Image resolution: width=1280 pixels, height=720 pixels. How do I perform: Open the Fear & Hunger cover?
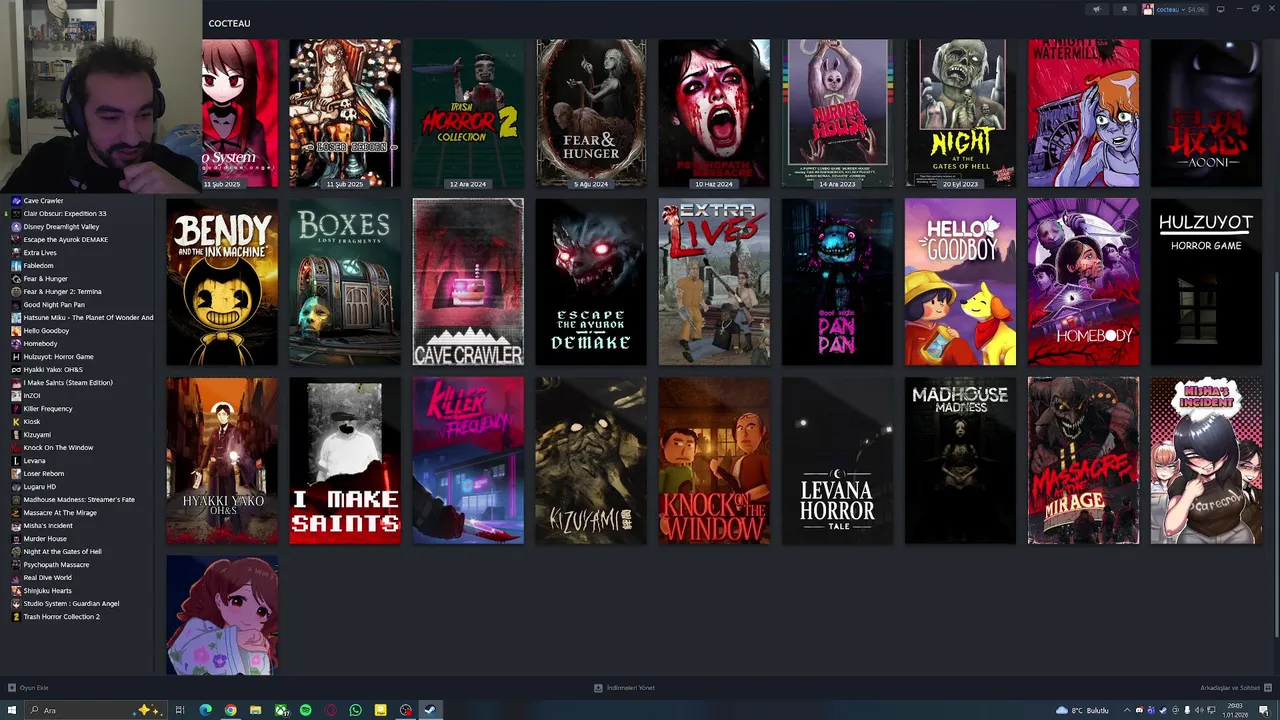coord(591,113)
